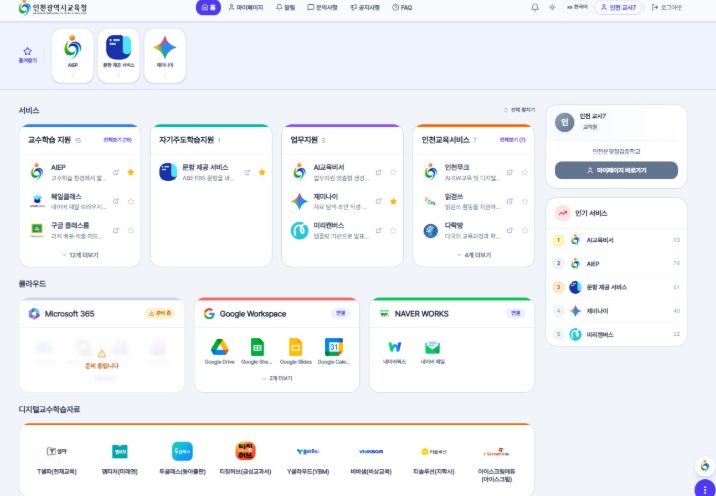716x496 pixels.
Task: Unfavorite AIEP with its yellow star
Action: pyautogui.click(x=131, y=172)
